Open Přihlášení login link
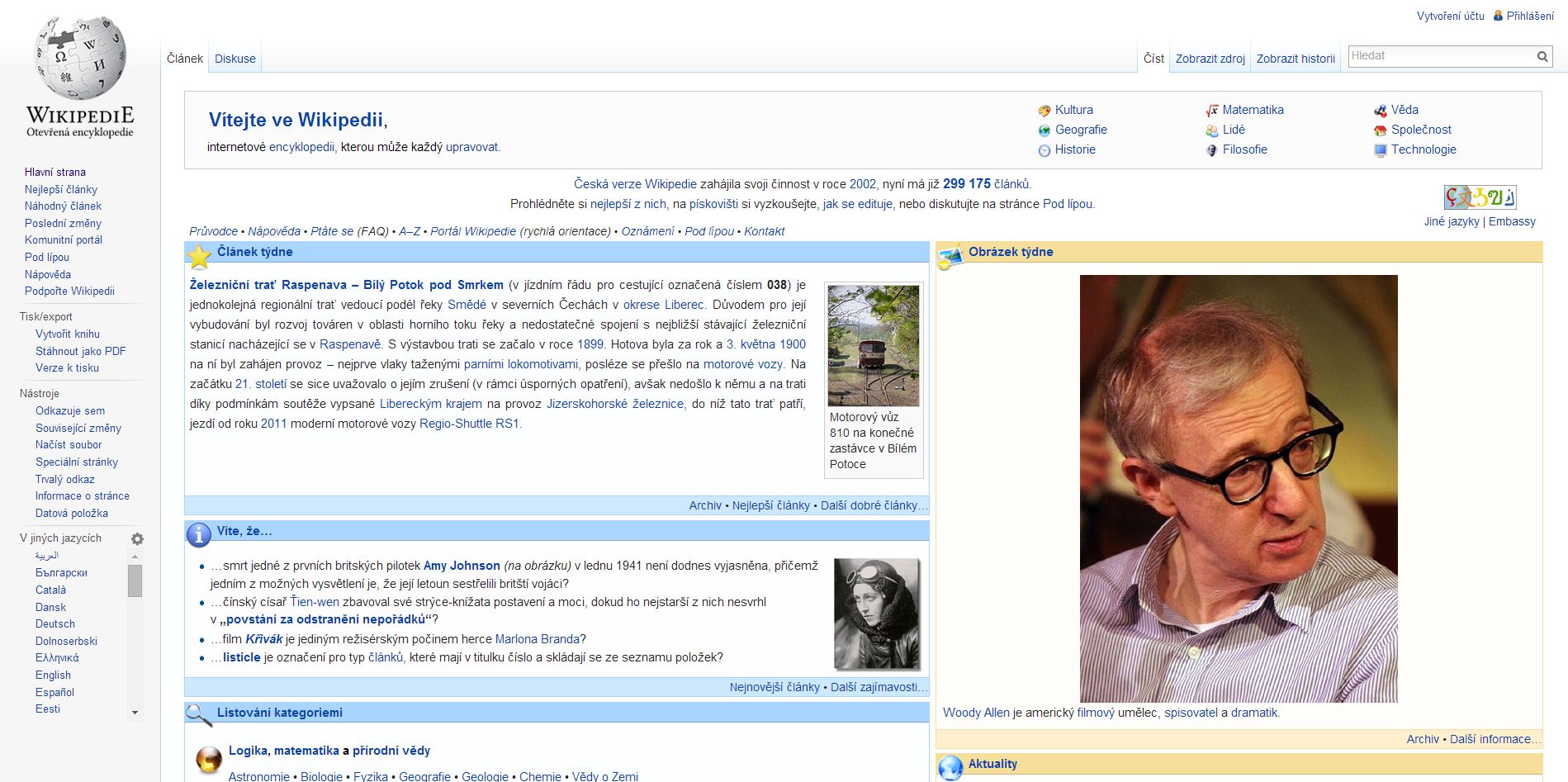Screen dimensions: 1568x782 click(1530, 16)
